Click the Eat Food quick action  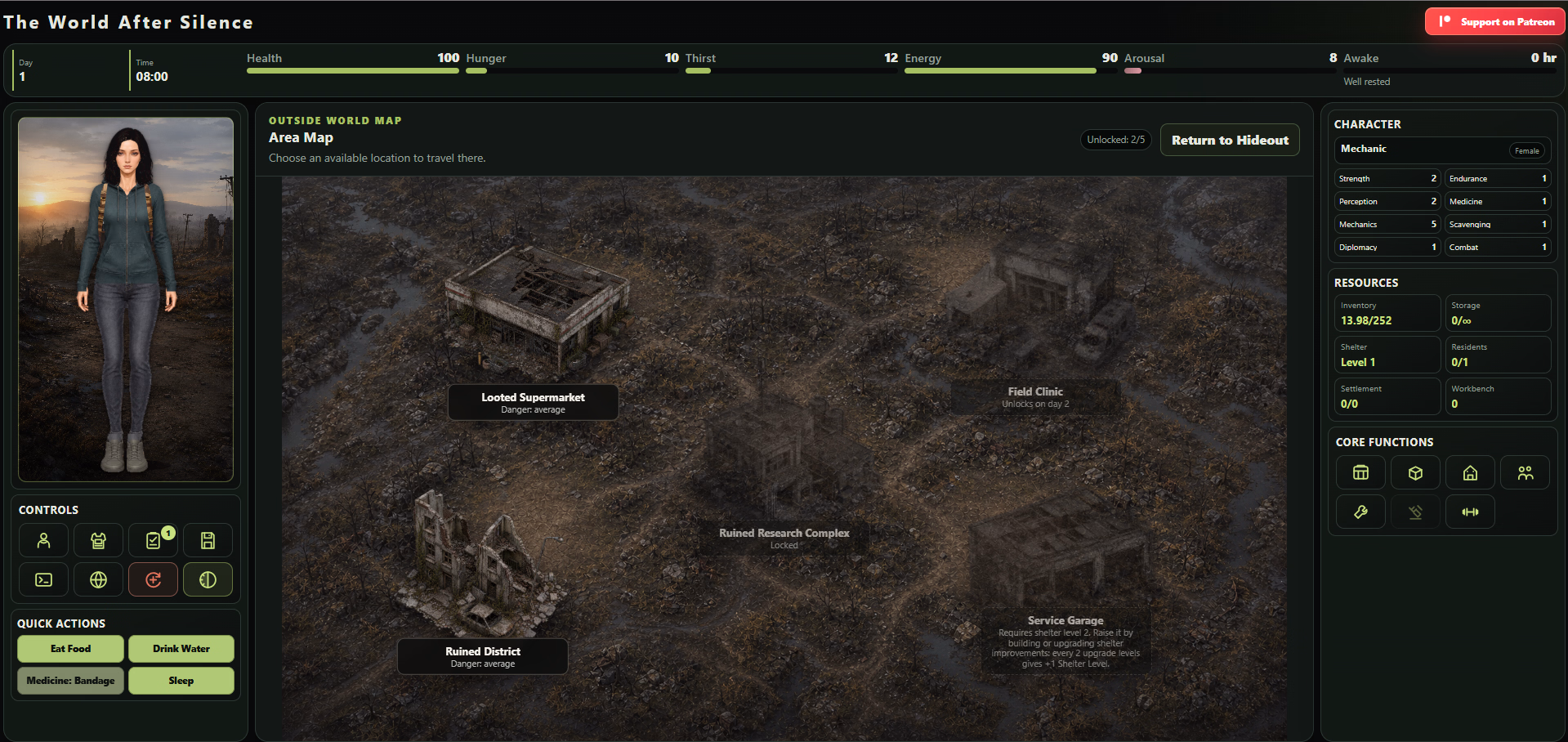[x=70, y=649]
